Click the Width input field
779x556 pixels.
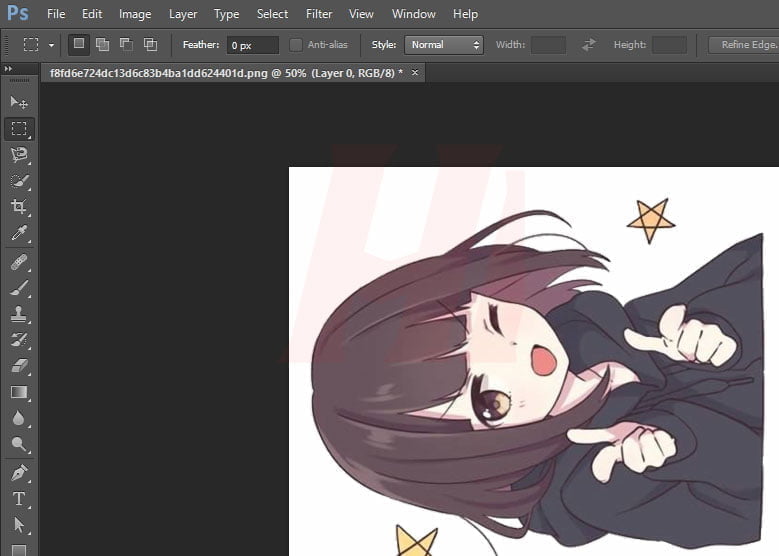tap(548, 45)
